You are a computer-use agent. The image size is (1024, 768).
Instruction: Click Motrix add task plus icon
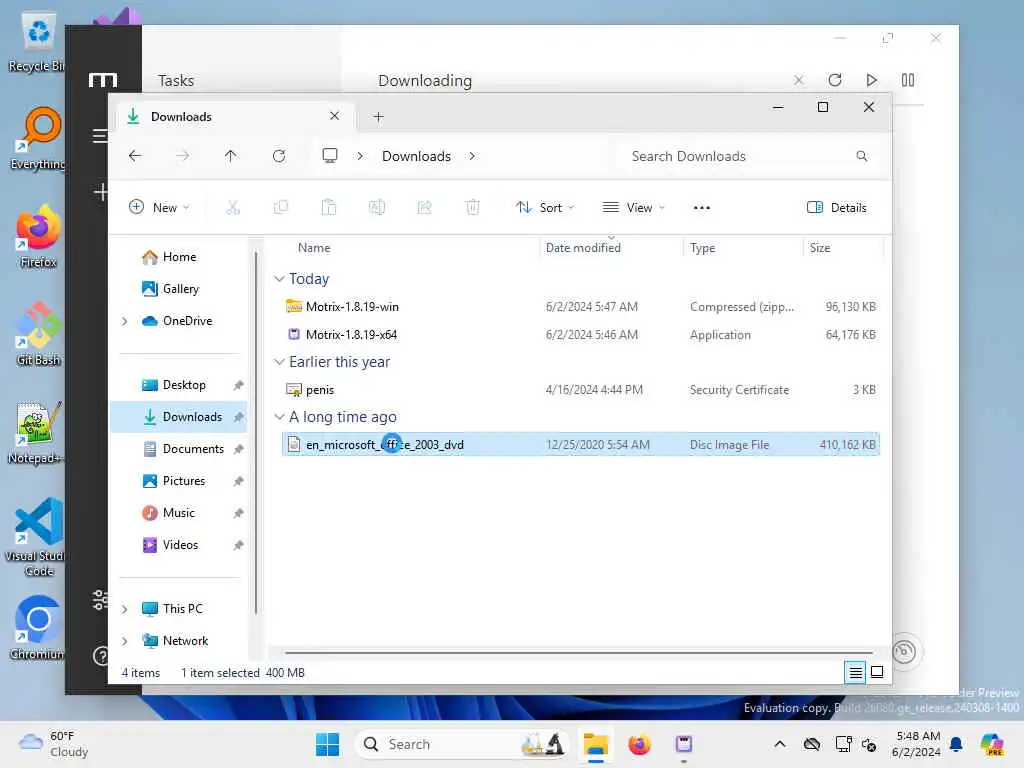tap(101, 192)
